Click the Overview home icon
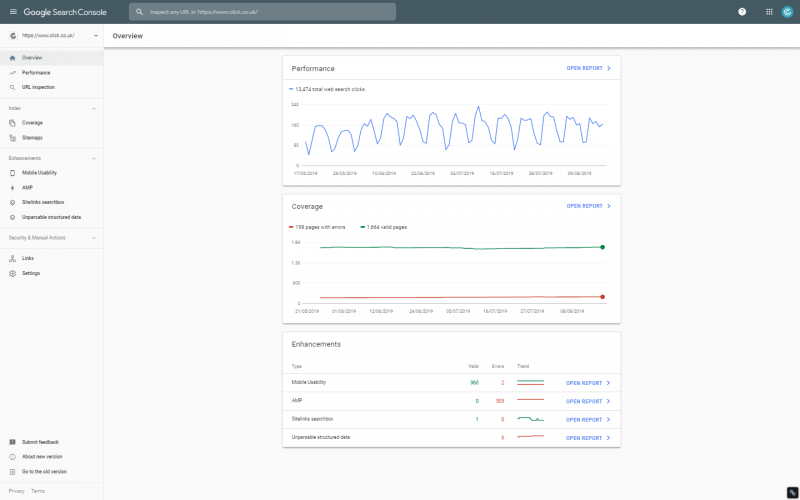The height and width of the screenshot is (500, 800). tap(13, 58)
